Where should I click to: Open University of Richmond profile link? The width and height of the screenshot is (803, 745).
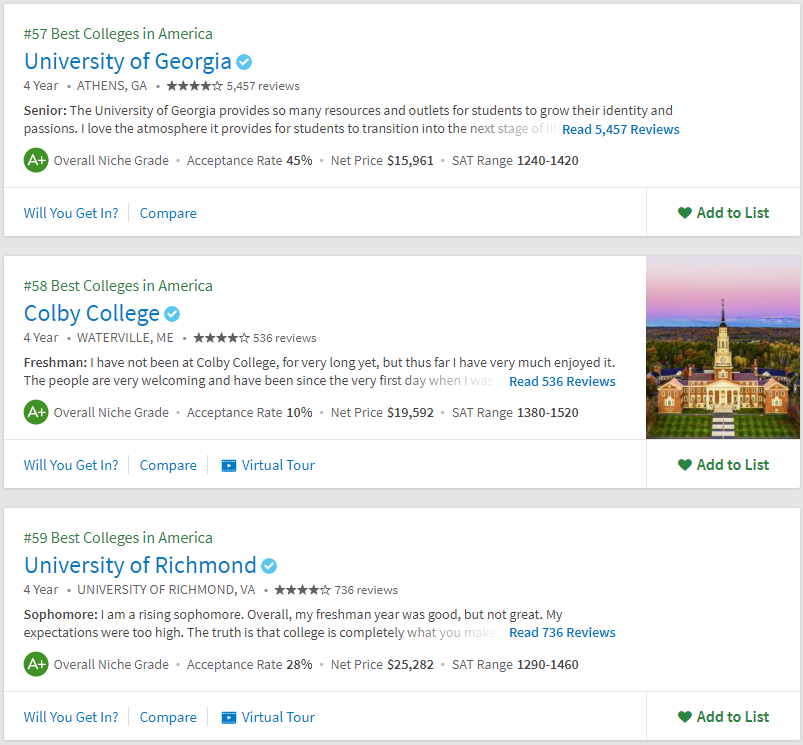coord(140,565)
